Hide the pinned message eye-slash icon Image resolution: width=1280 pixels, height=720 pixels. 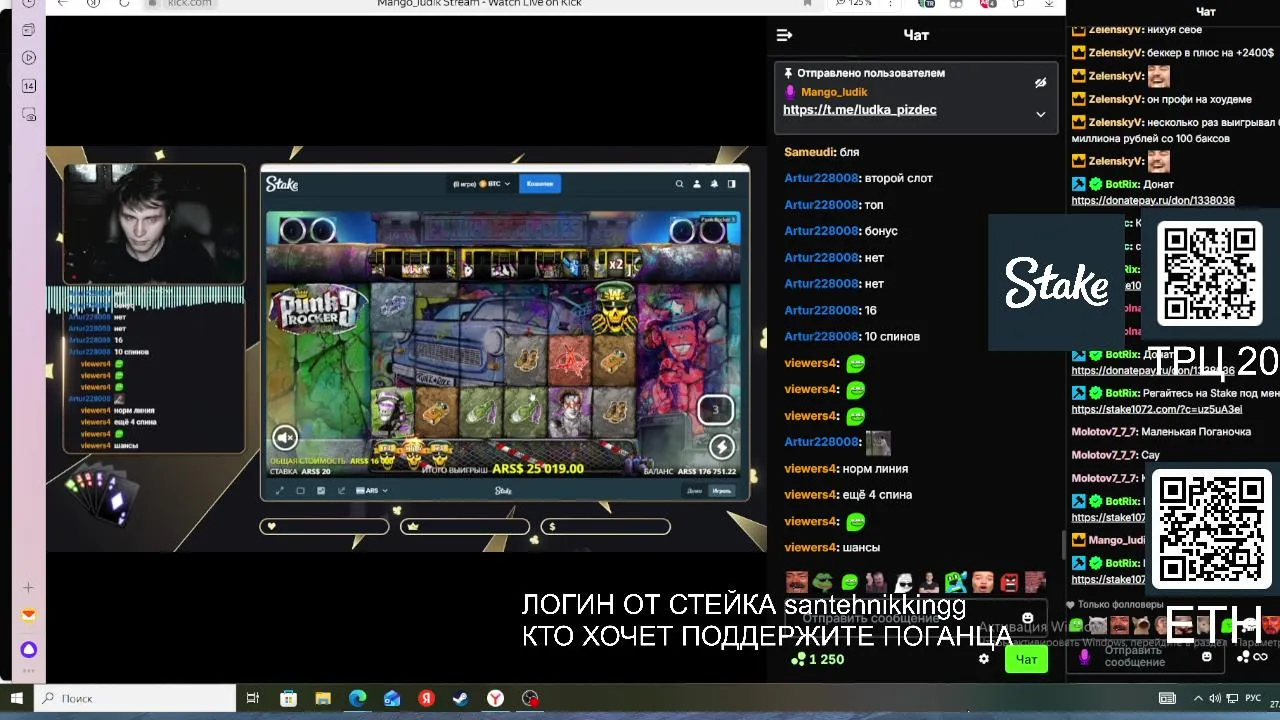(x=1040, y=83)
